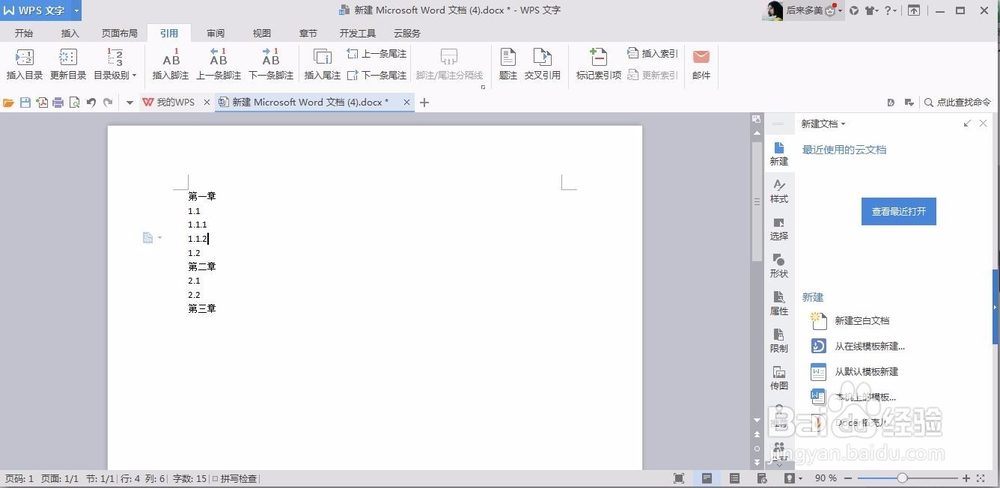Switch to the 插入 ribbon tab
The width and height of the screenshot is (1000, 488).
pyautogui.click(x=70, y=33)
